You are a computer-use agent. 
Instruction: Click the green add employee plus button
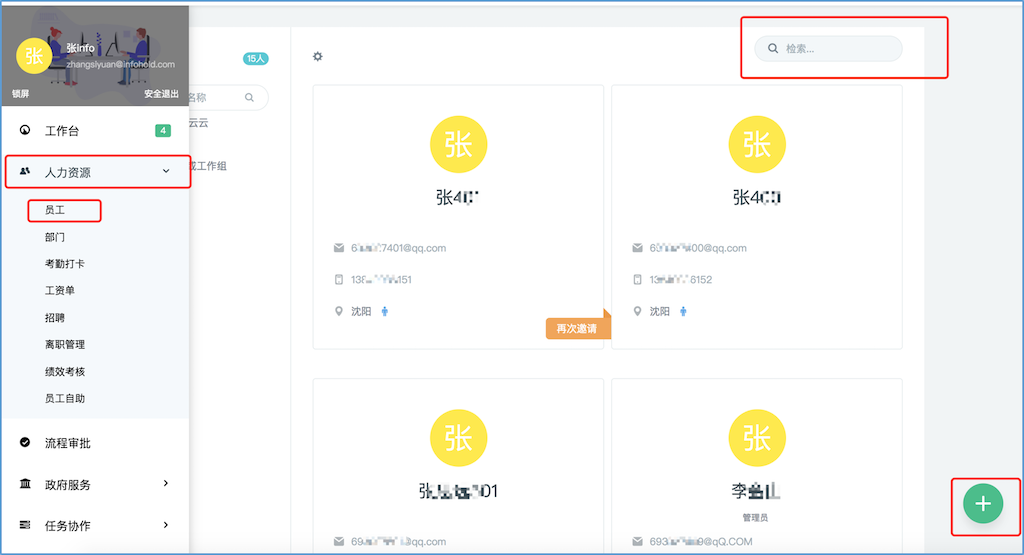983,503
